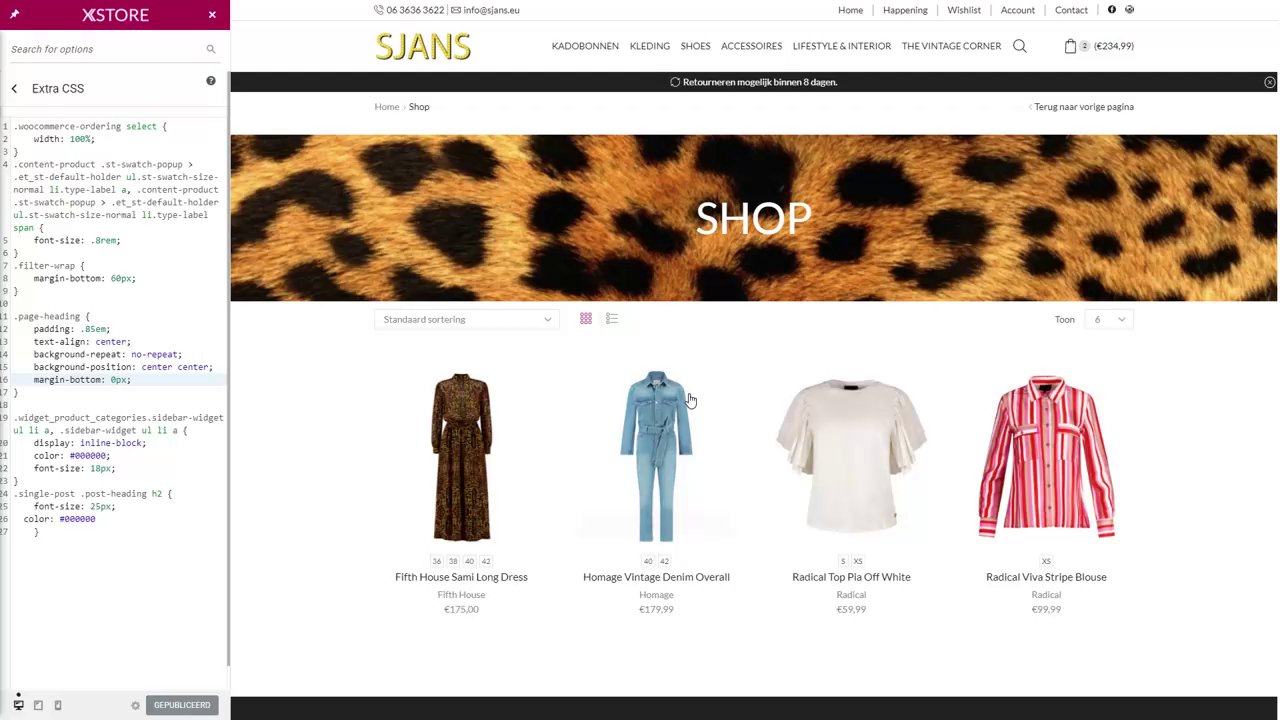Open the site search magnifier icon

(1020, 46)
